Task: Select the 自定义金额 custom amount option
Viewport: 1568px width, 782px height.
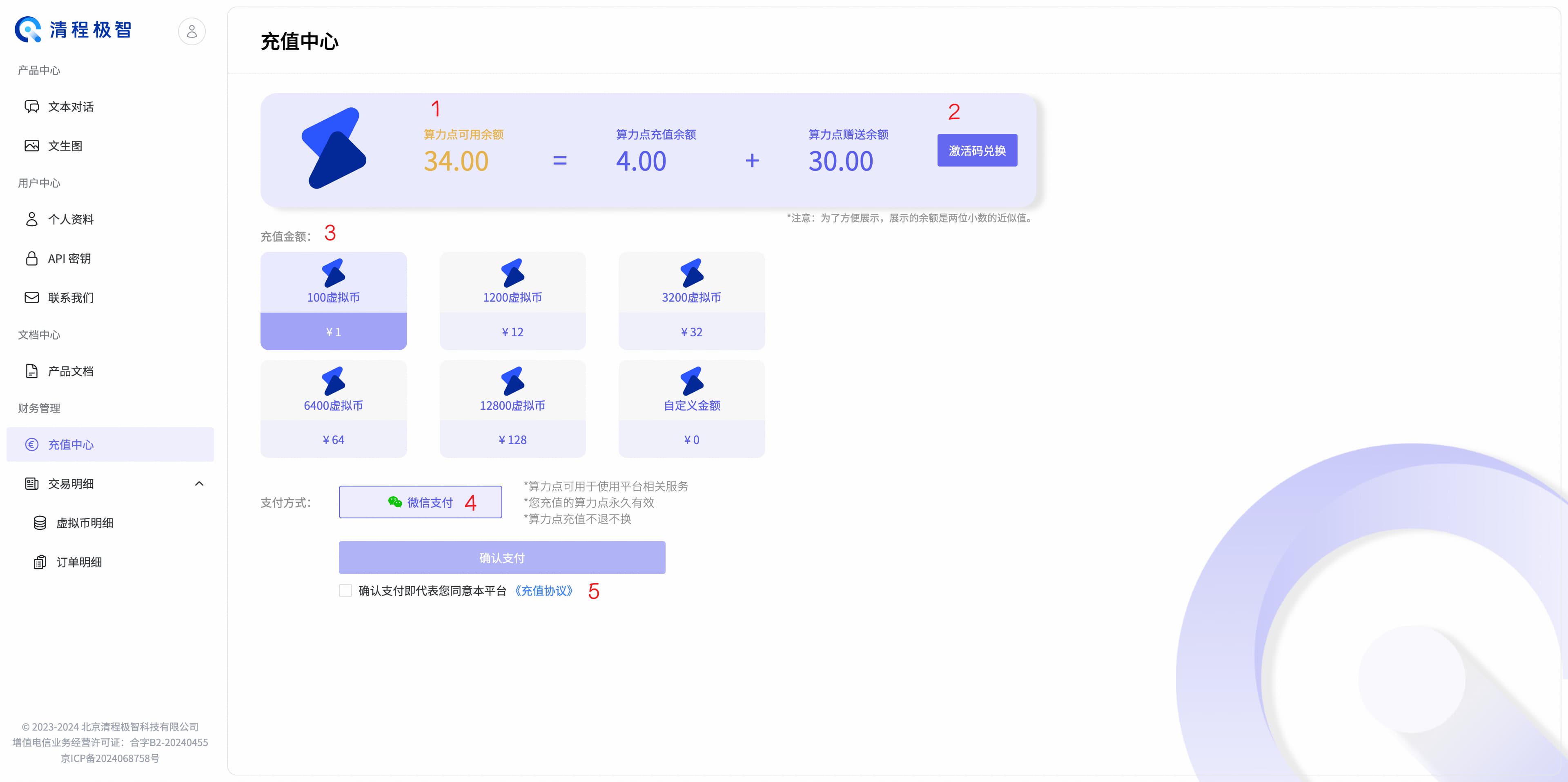Action: coord(691,408)
